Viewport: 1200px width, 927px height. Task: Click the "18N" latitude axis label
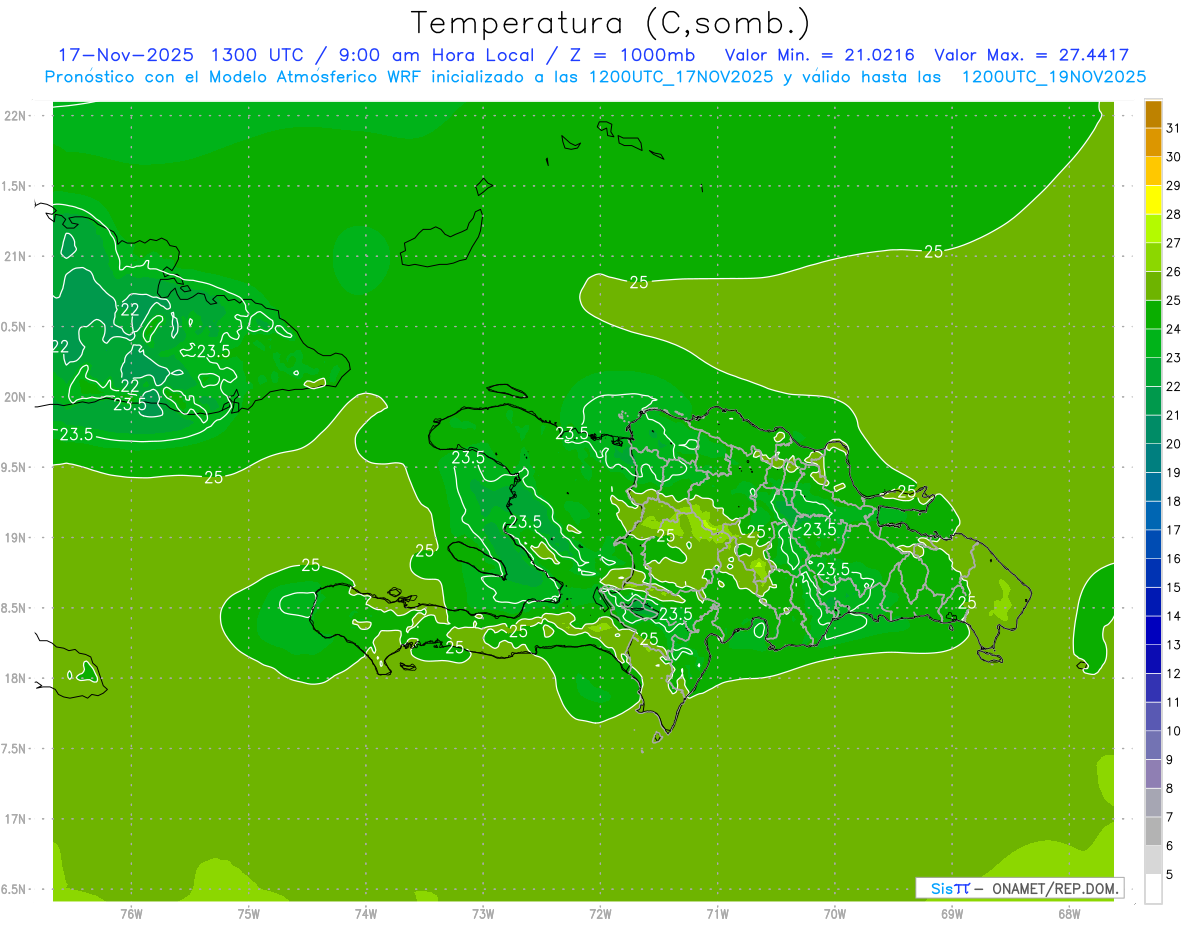pos(15,679)
